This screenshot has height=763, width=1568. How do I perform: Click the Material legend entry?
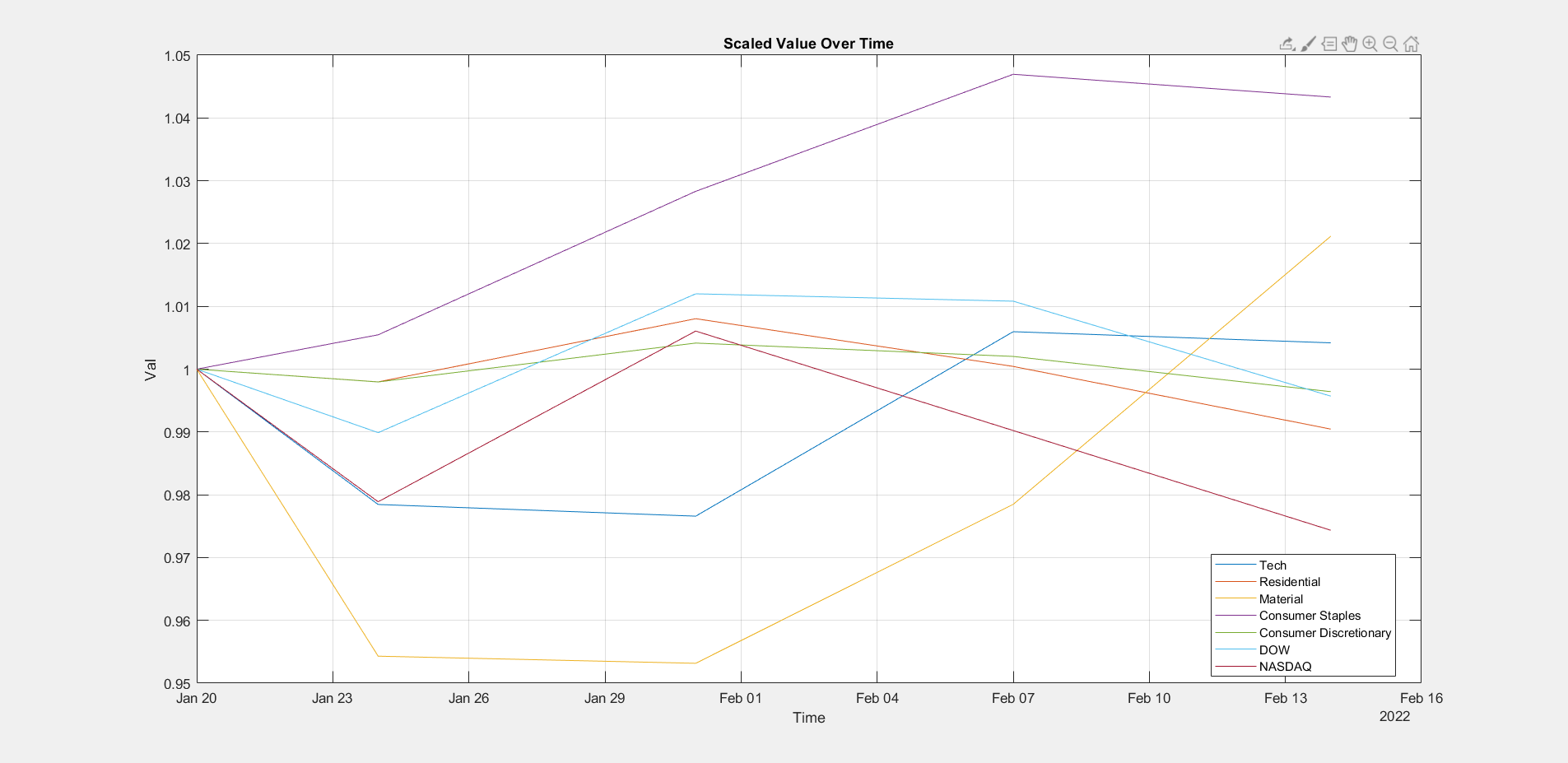[1281, 599]
